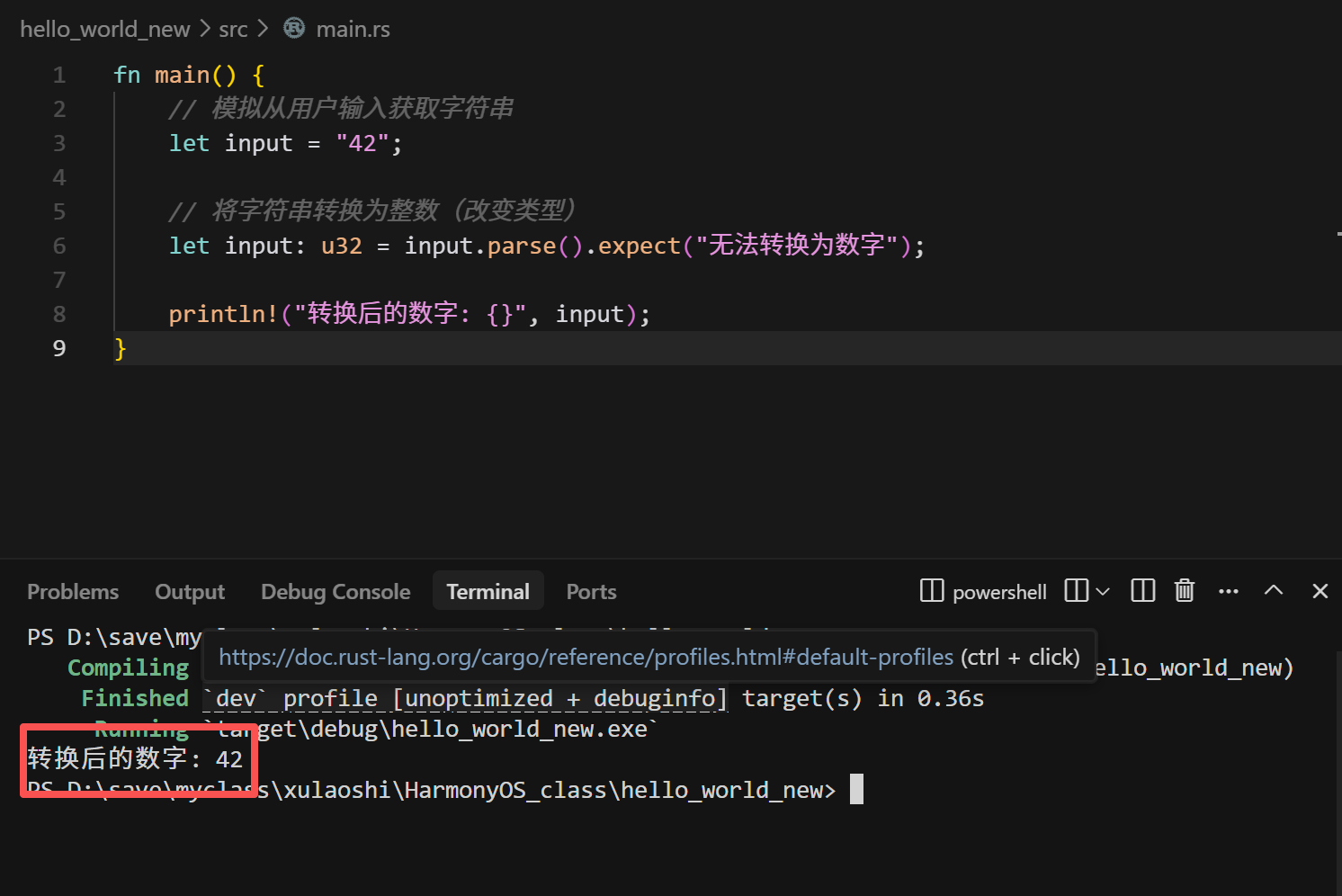
Task: Click hello_world_new.exe path in terminal
Action: pyautogui.click(x=432, y=729)
